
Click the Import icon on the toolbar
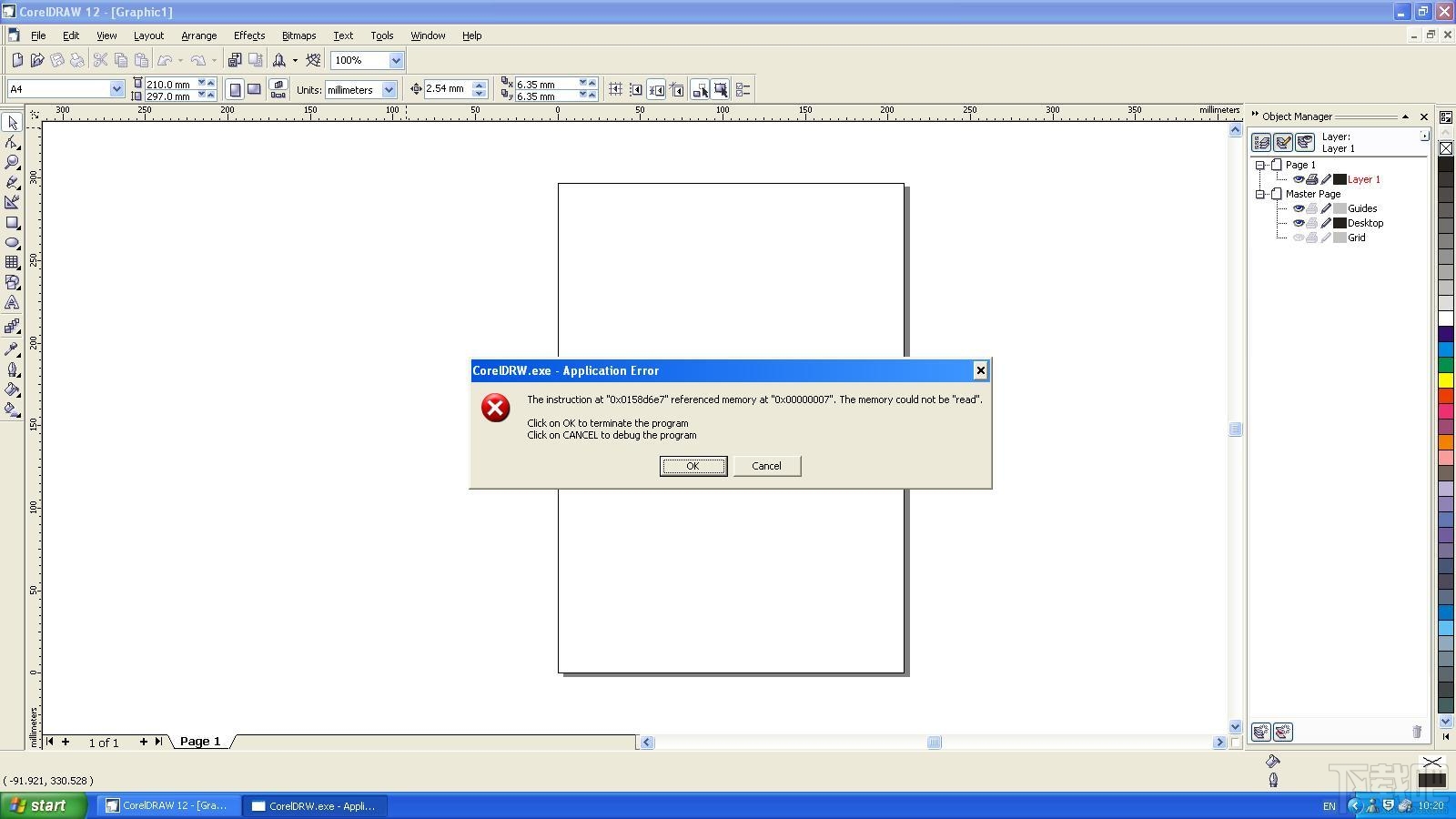point(235,60)
